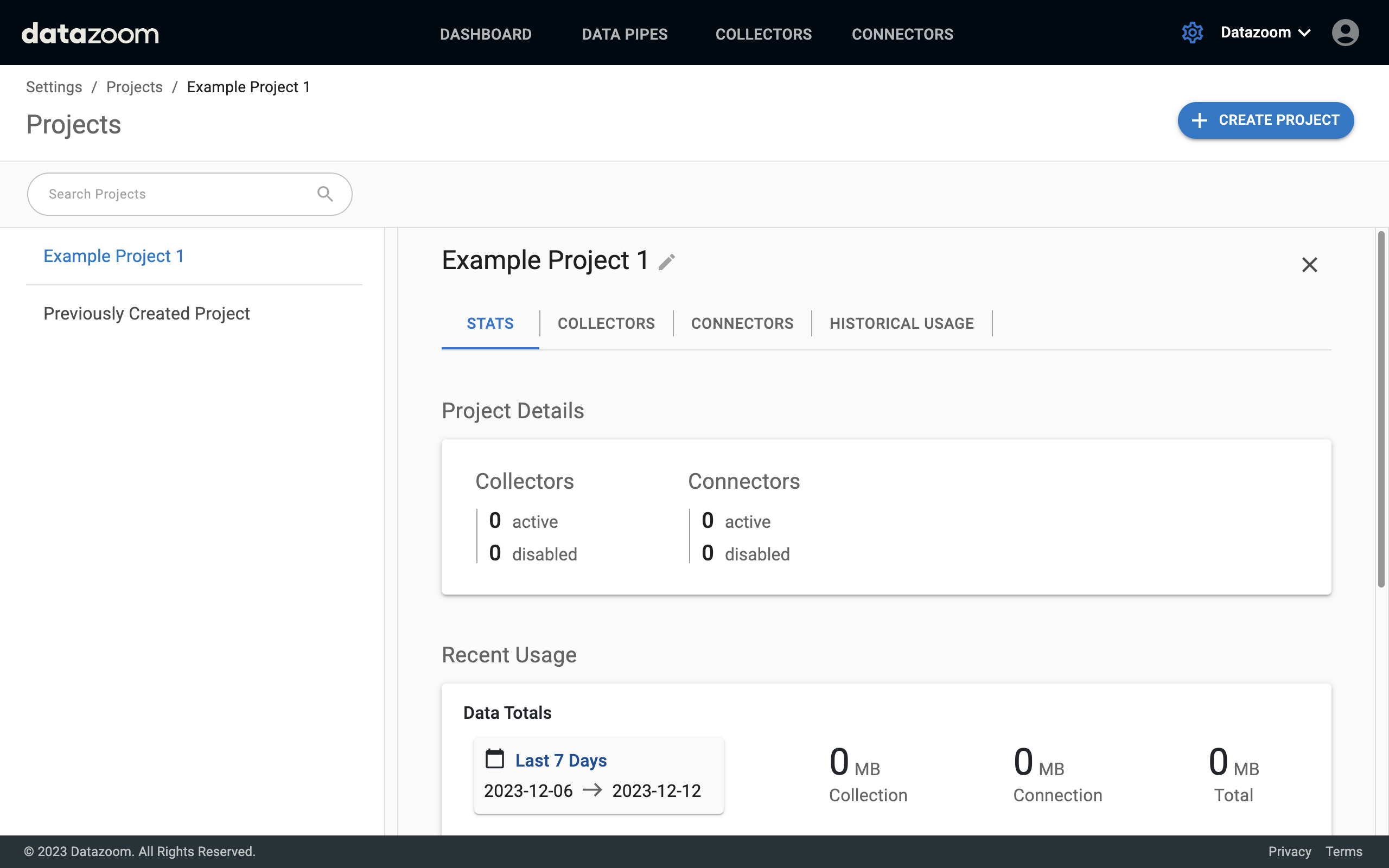Click the Create Project button
Image resolution: width=1389 pixels, height=868 pixels.
tap(1266, 120)
